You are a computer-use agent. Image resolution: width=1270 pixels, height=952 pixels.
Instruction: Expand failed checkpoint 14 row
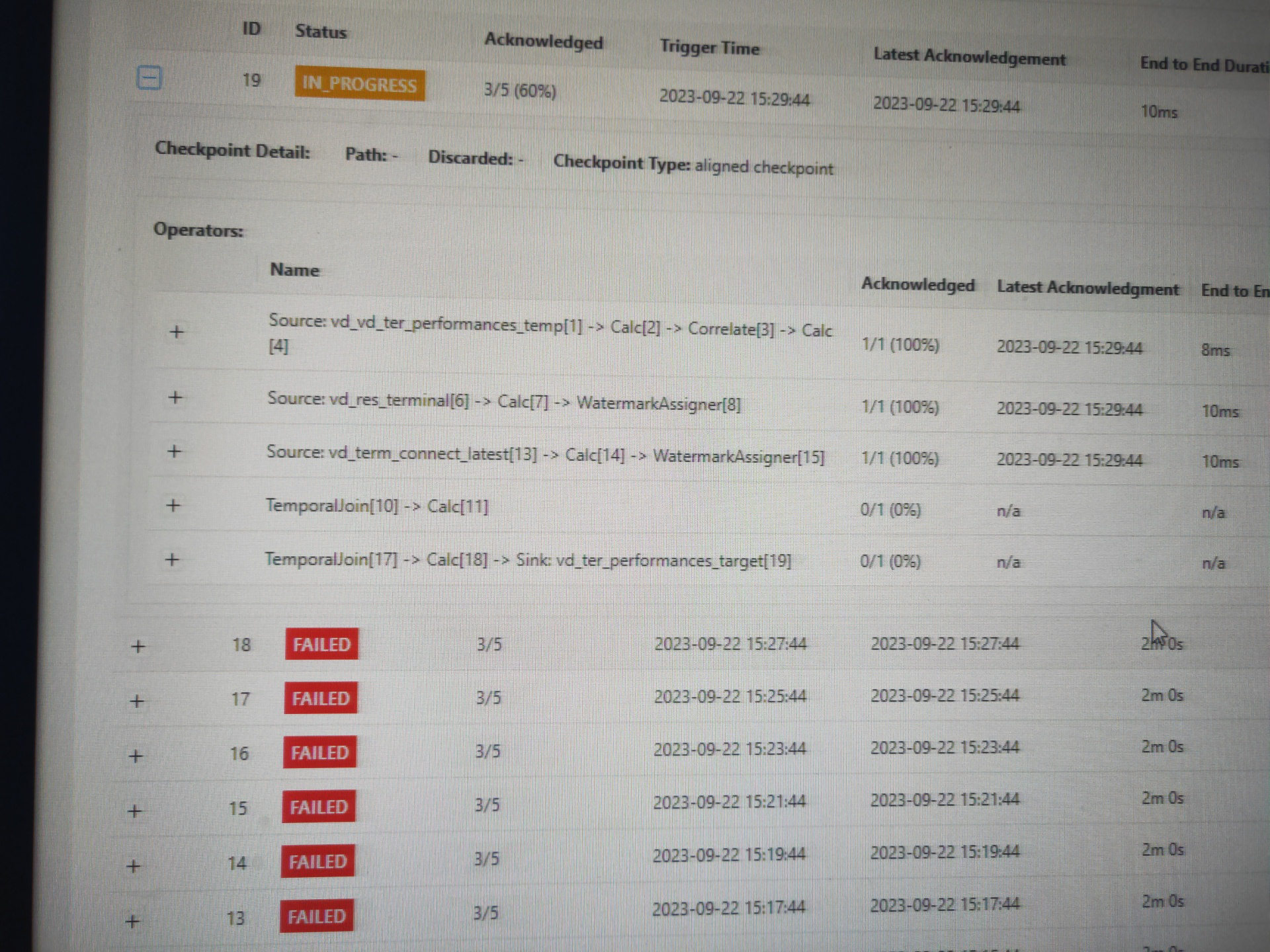coord(133,865)
